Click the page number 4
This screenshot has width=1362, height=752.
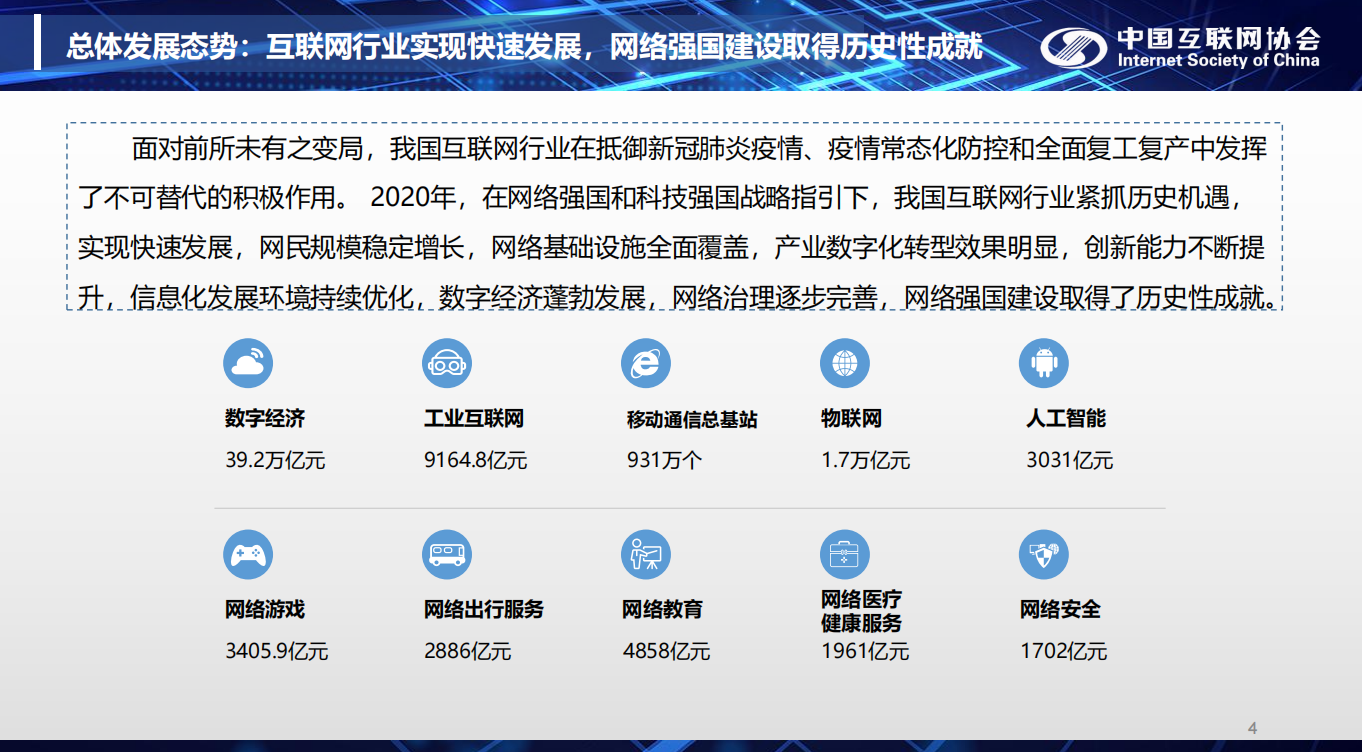1252,727
